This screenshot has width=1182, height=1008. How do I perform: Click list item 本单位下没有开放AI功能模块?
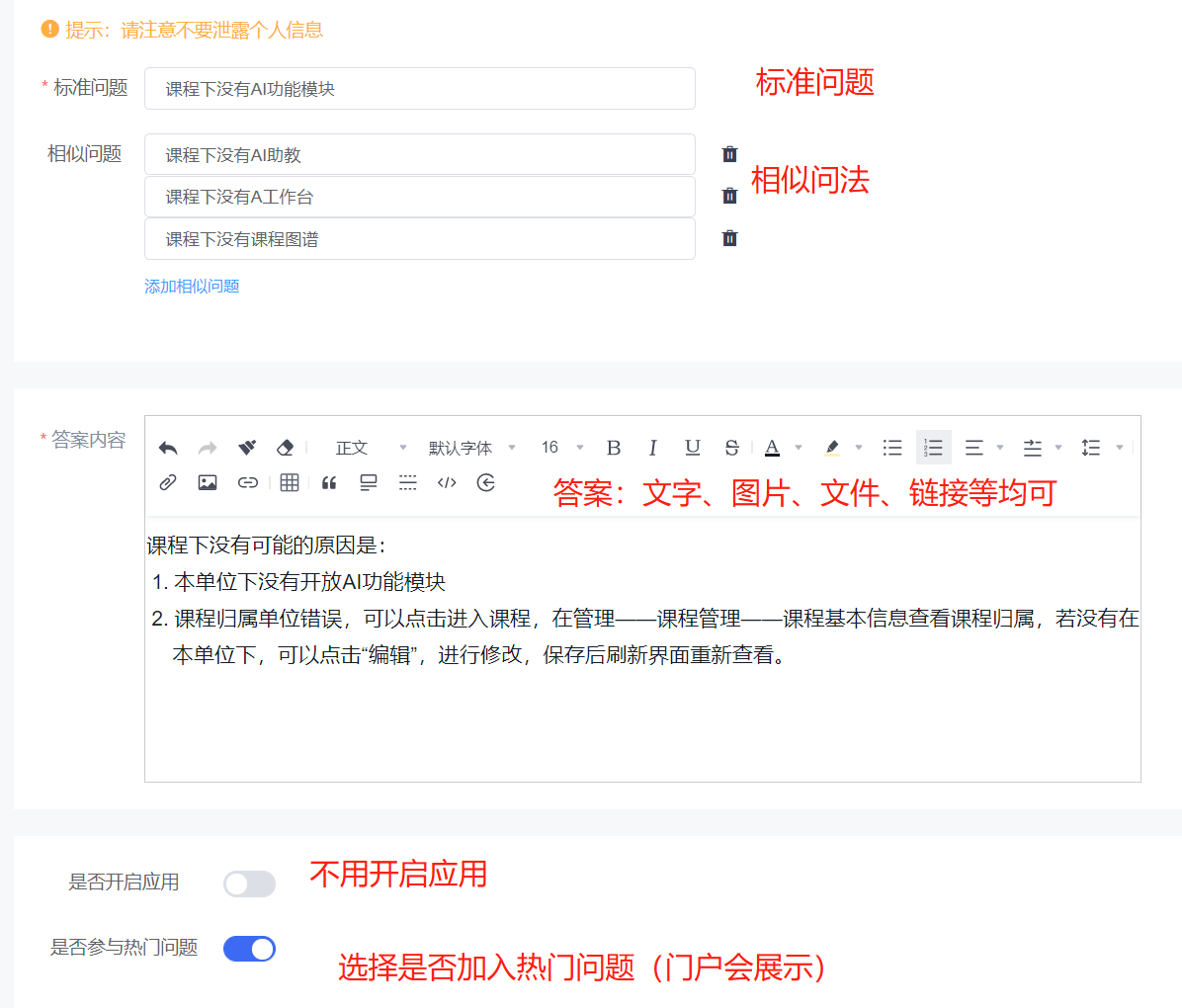click(309, 582)
